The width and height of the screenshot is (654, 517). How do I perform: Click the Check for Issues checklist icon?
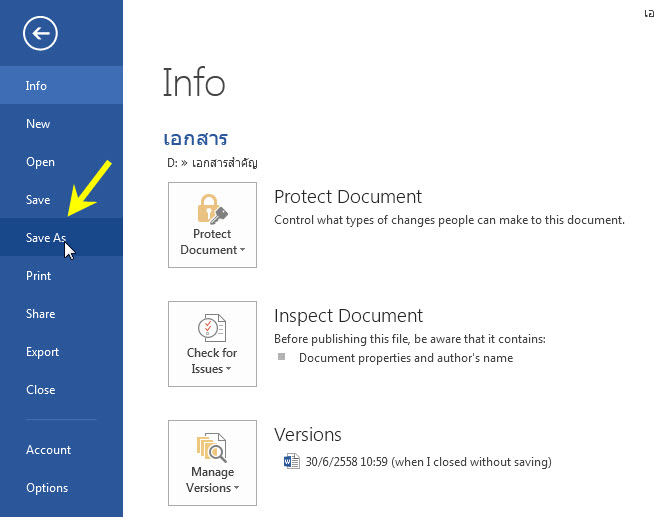point(212,328)
